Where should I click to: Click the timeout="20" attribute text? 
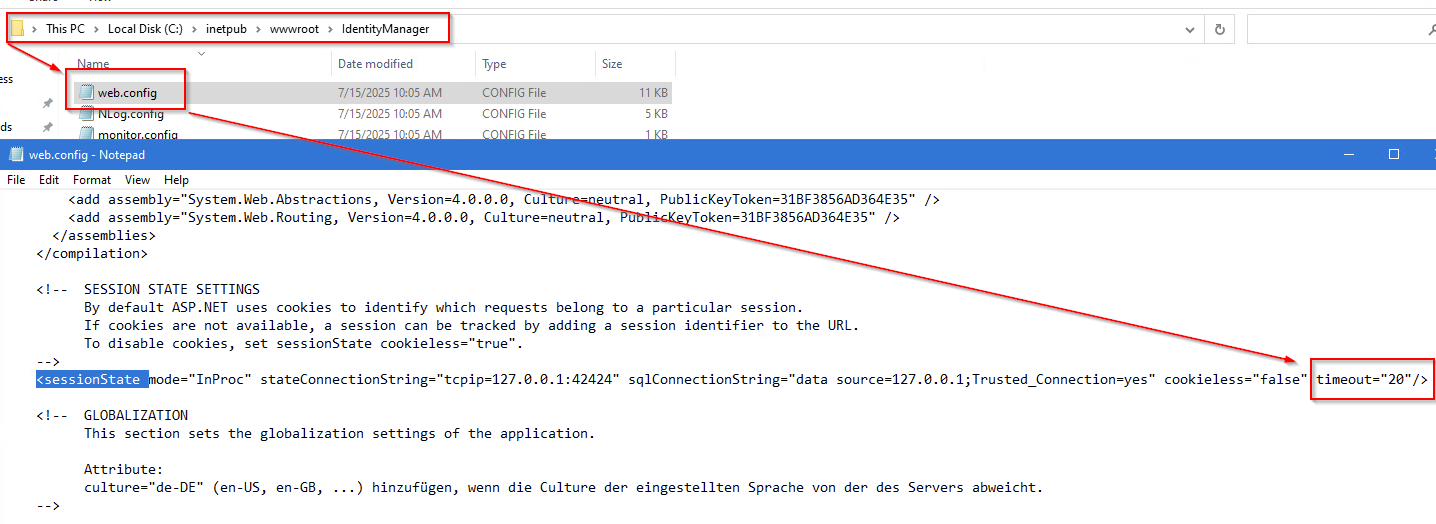1364,380
